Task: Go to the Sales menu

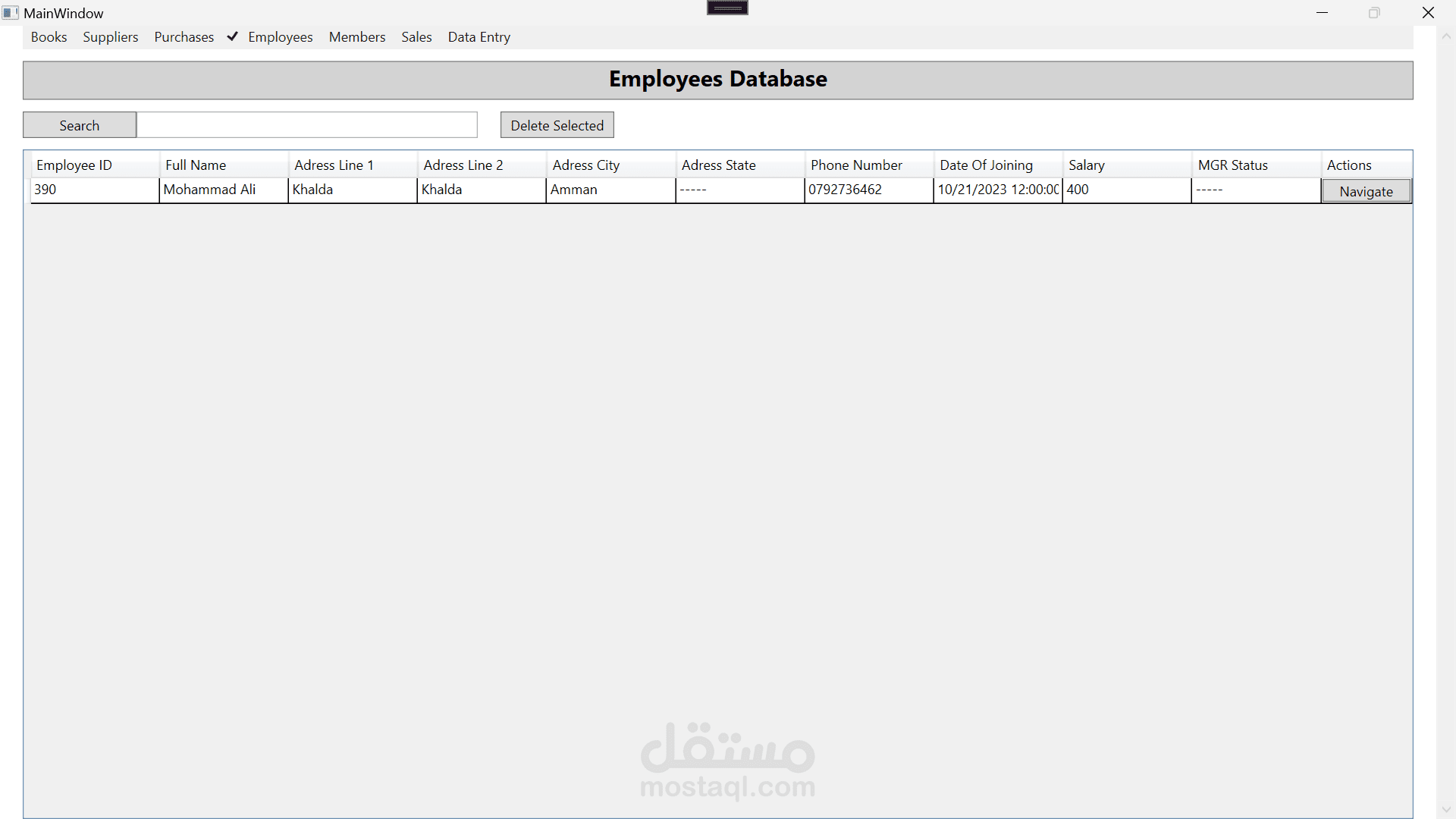Action: click(416, 37)
